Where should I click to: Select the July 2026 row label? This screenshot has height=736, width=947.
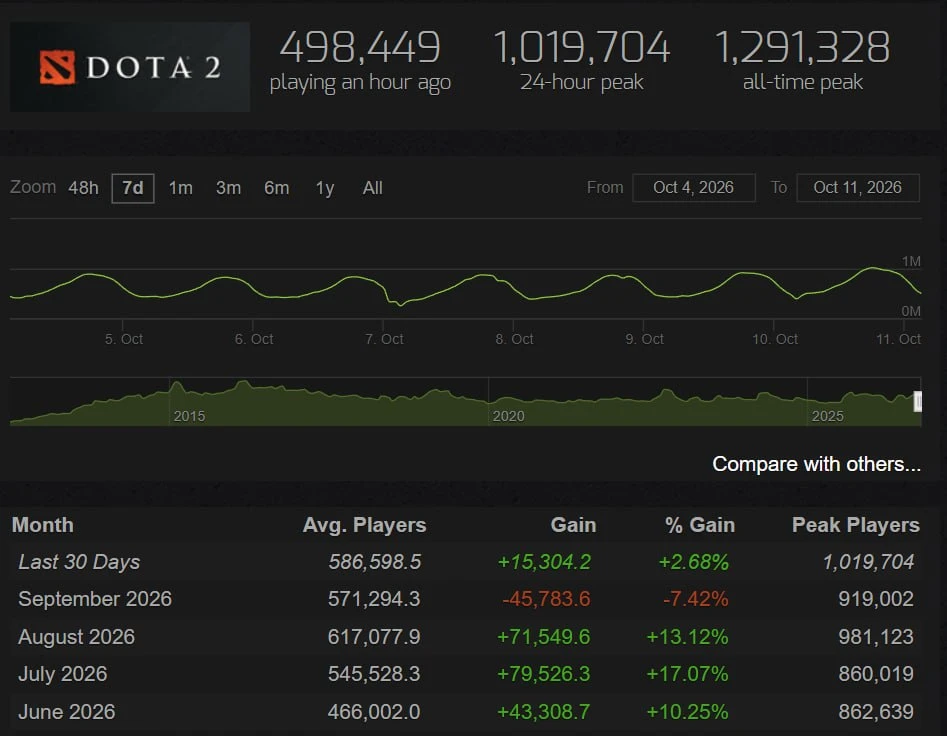pyautogui.click(x=63, y=674)
